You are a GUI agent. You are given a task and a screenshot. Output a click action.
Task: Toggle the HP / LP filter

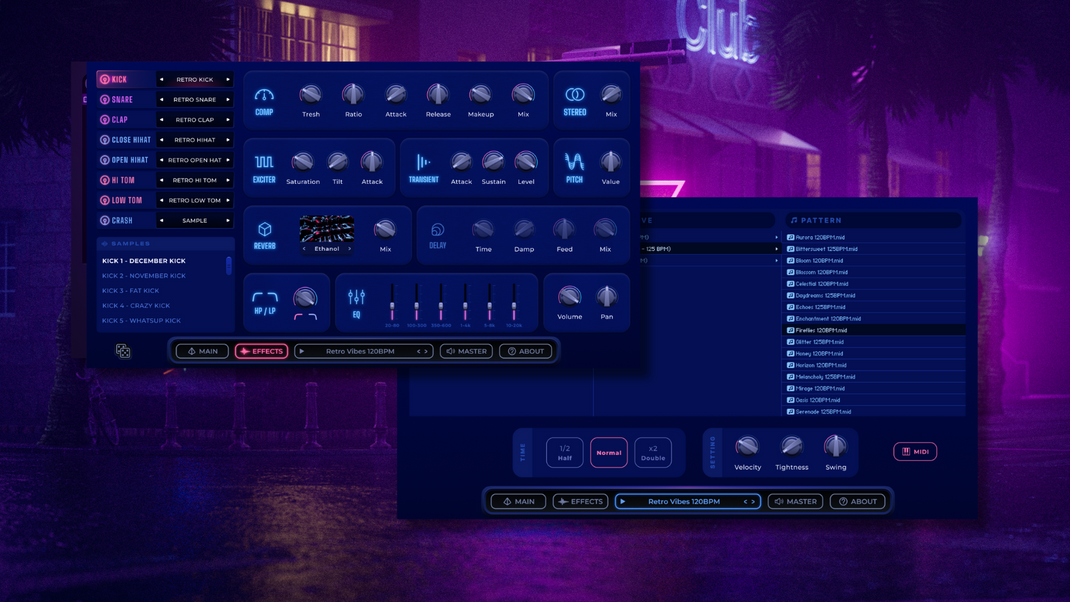pos(265,297)
